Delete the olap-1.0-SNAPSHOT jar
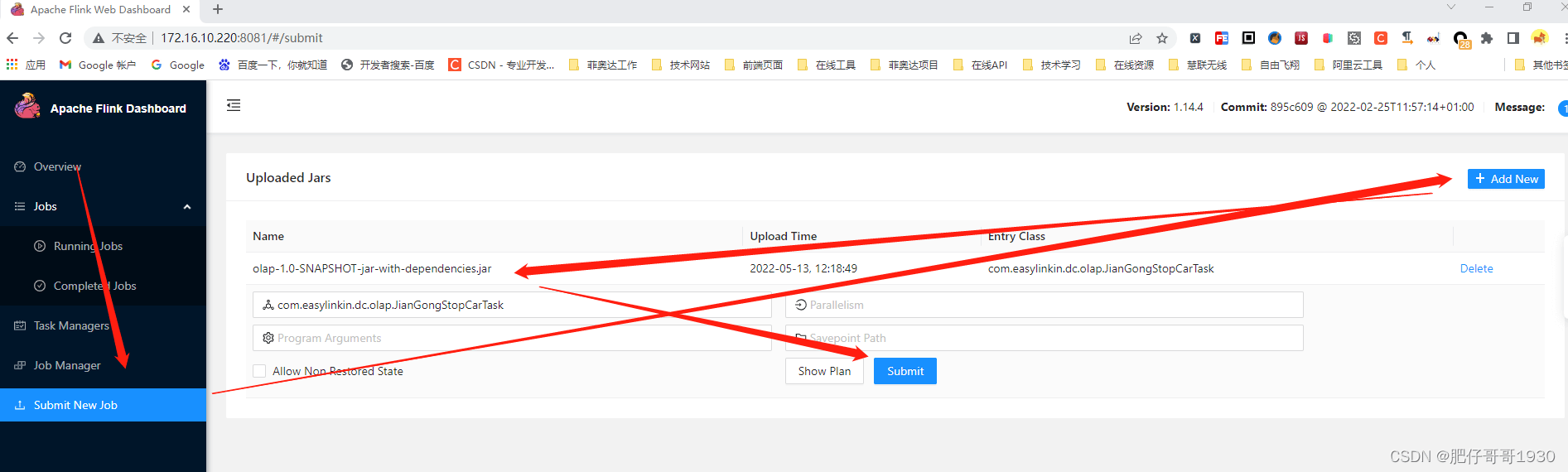Screen dimensions: 1568x472 [1476, 268]
